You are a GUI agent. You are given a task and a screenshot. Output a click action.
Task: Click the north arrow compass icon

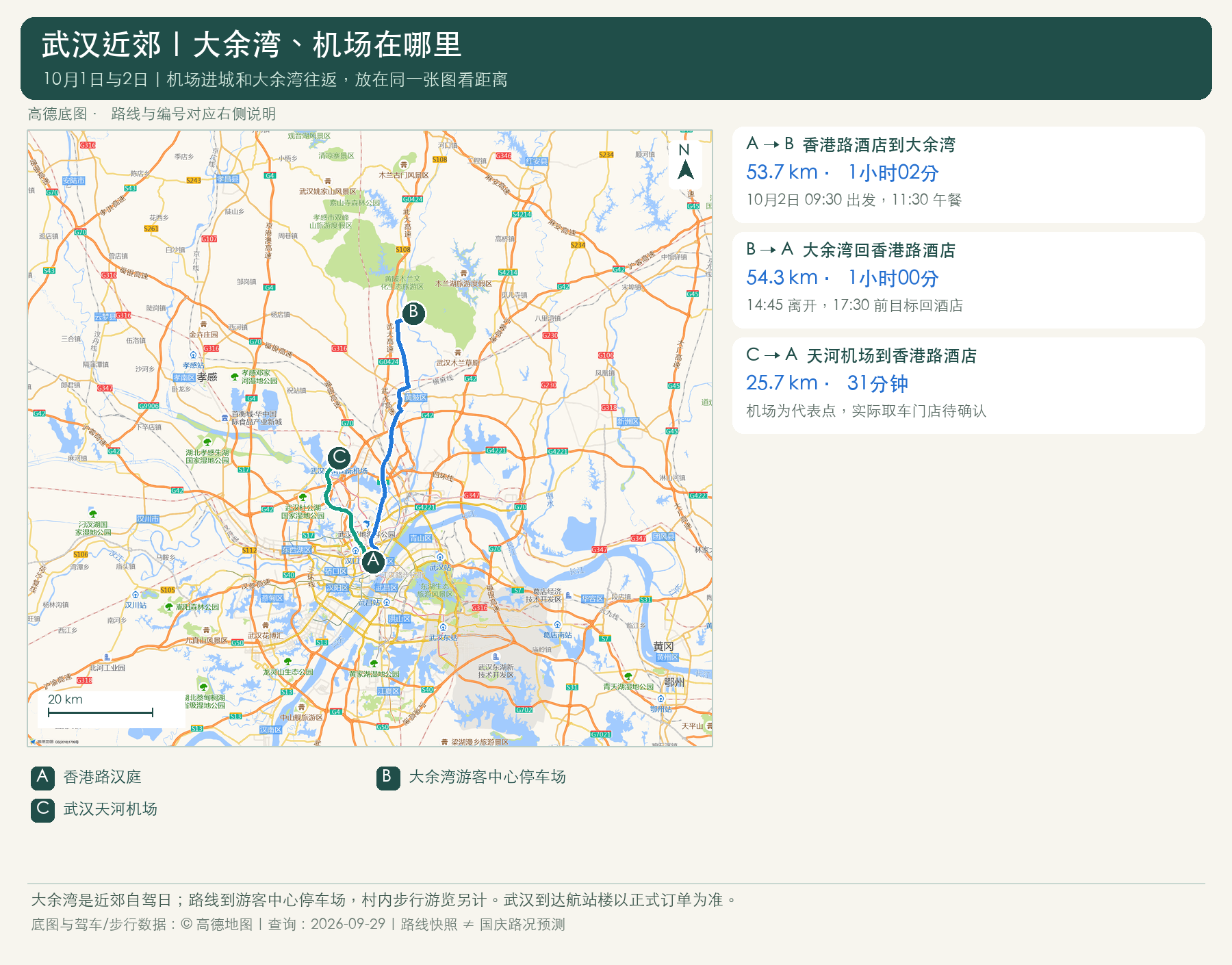coord(685,162)
